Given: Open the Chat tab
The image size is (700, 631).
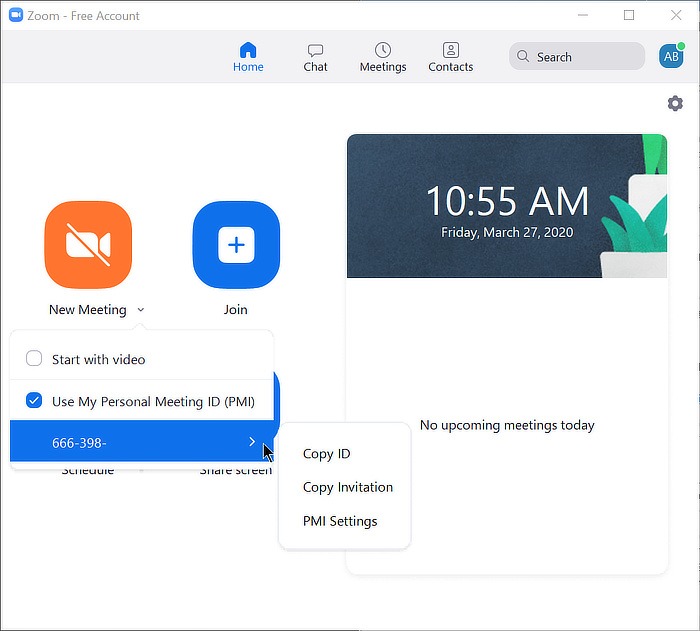Looking at the screenshot, I should [315, 57].
